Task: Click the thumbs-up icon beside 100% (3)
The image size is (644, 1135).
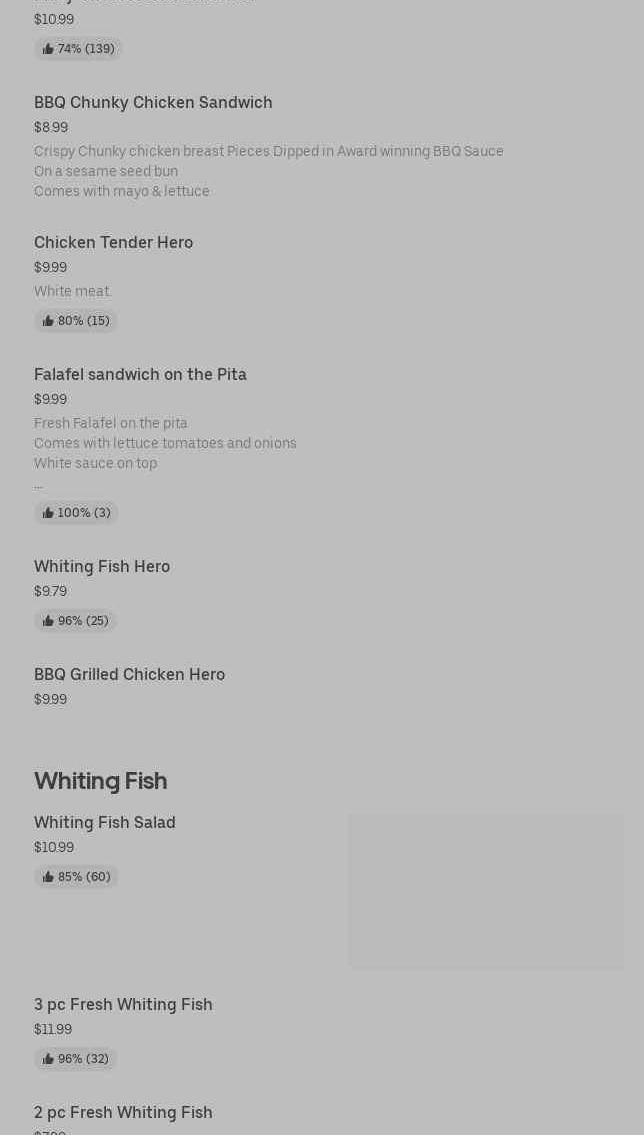Action: click(48, 513)
